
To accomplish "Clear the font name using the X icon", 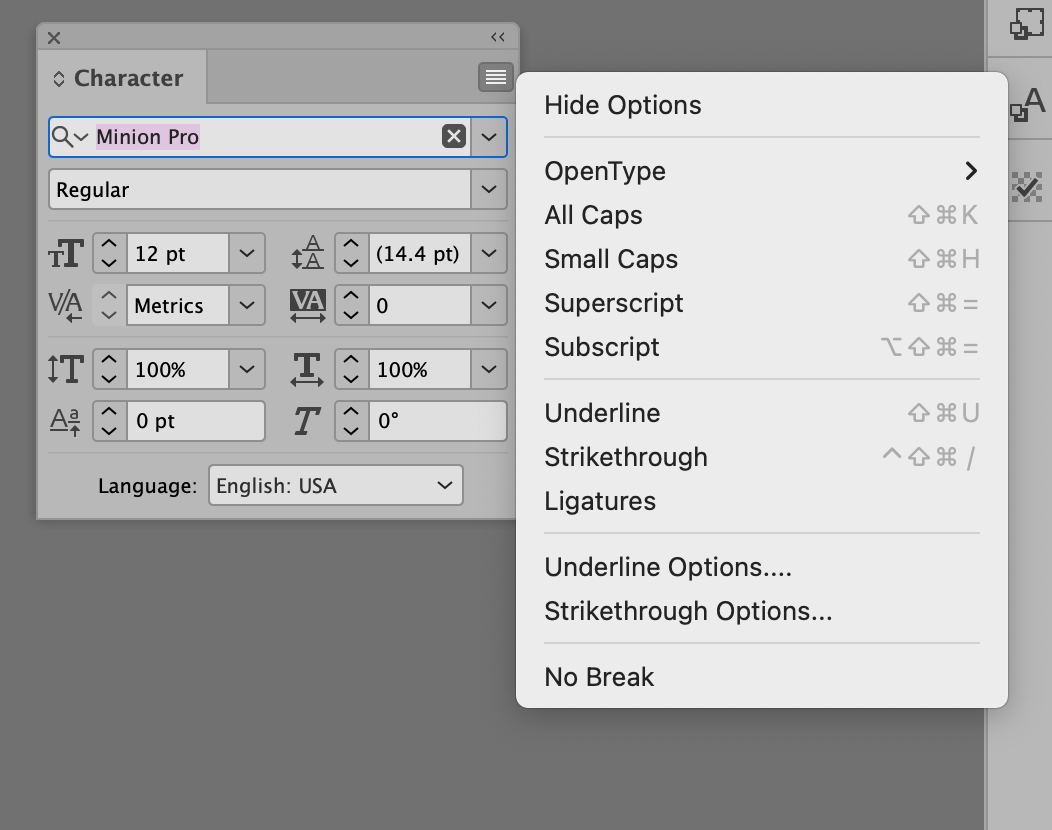I will [454, 136].
